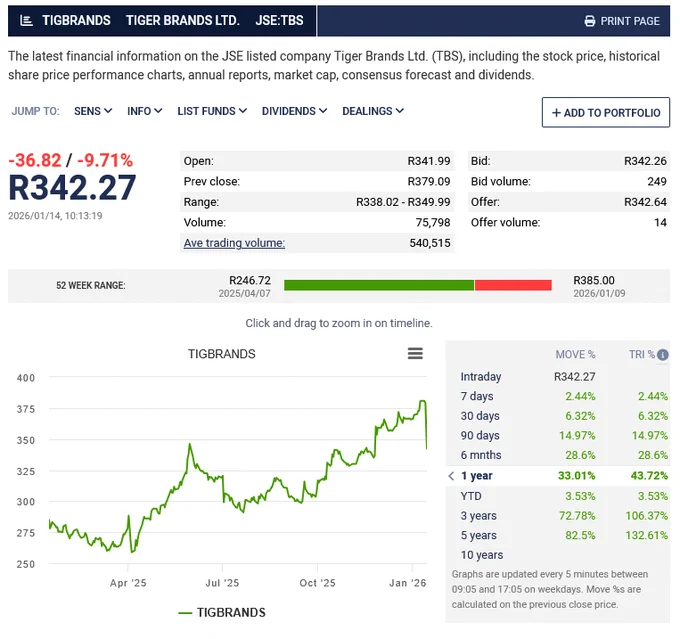Click the 5 years move value 82.5%

(580, 535)
